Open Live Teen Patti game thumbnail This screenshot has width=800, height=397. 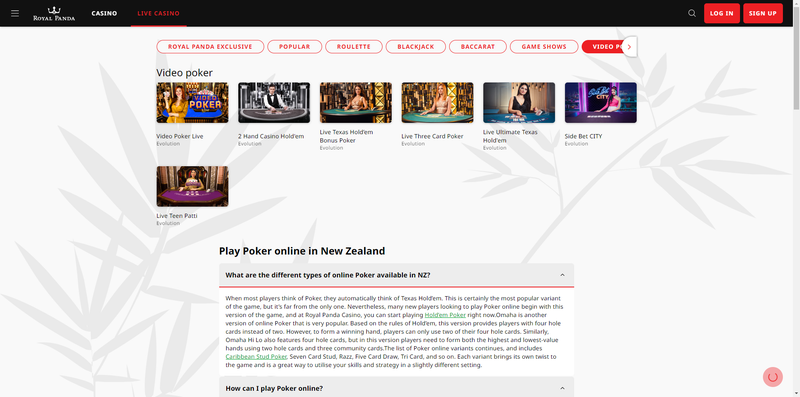192,186
